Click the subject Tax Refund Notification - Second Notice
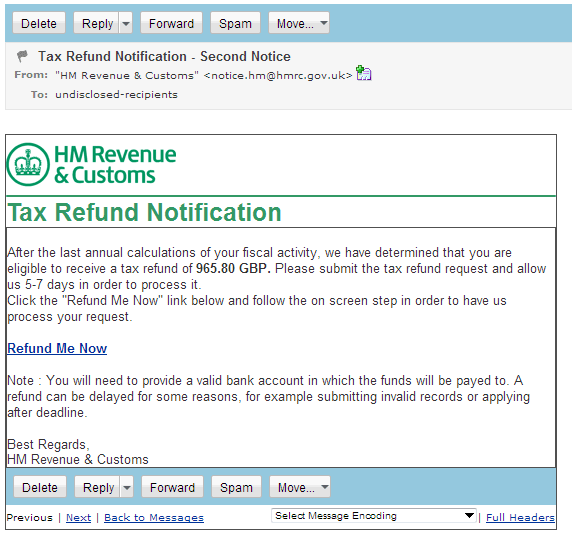Image resolution: width=572 pixels, height=552 pixels. click(164, 56)
